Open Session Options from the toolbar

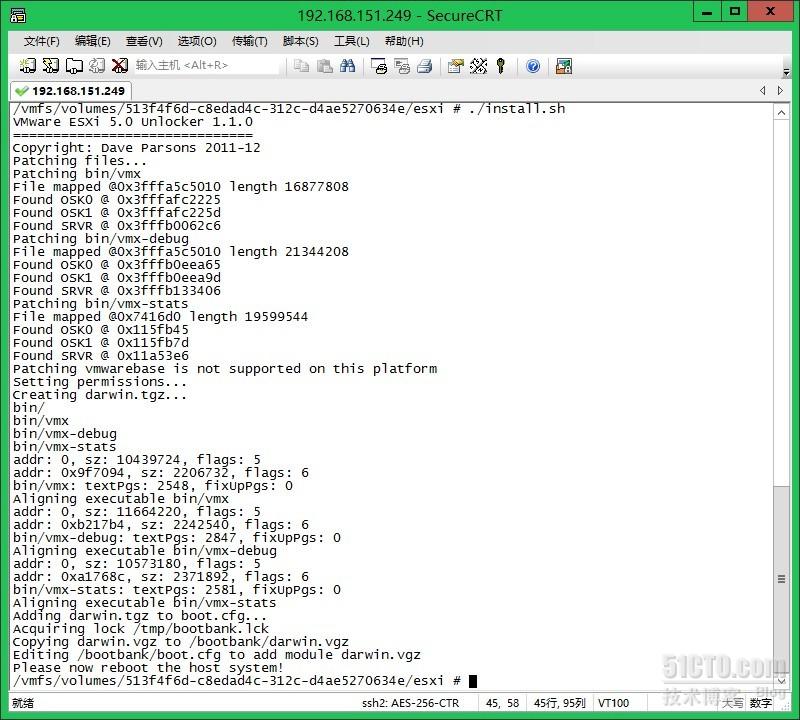tap(455, 66)
